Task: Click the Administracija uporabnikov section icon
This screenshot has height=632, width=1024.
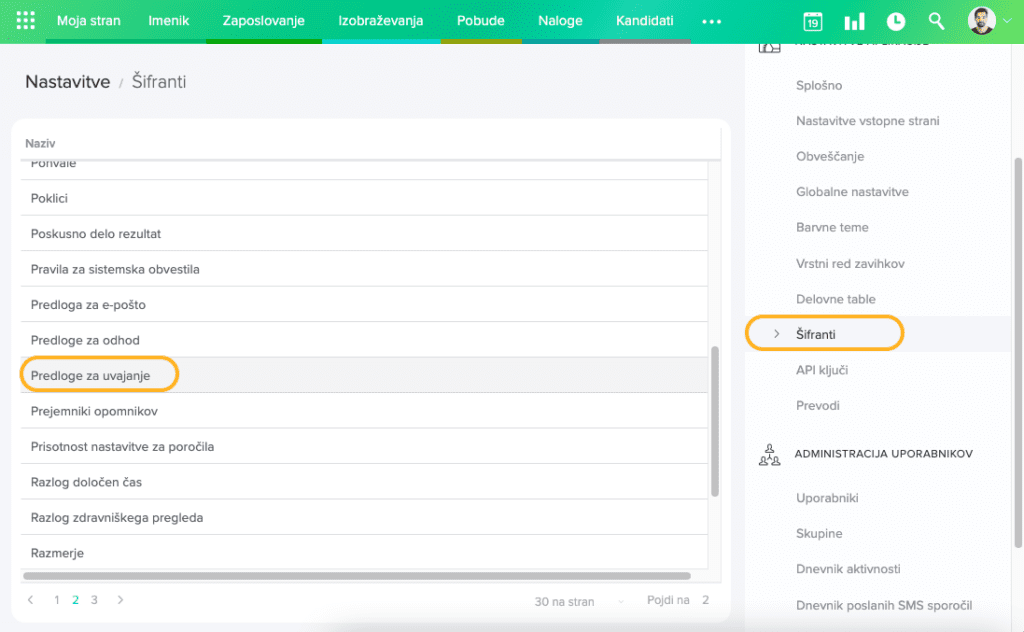Action: [769, 454]
